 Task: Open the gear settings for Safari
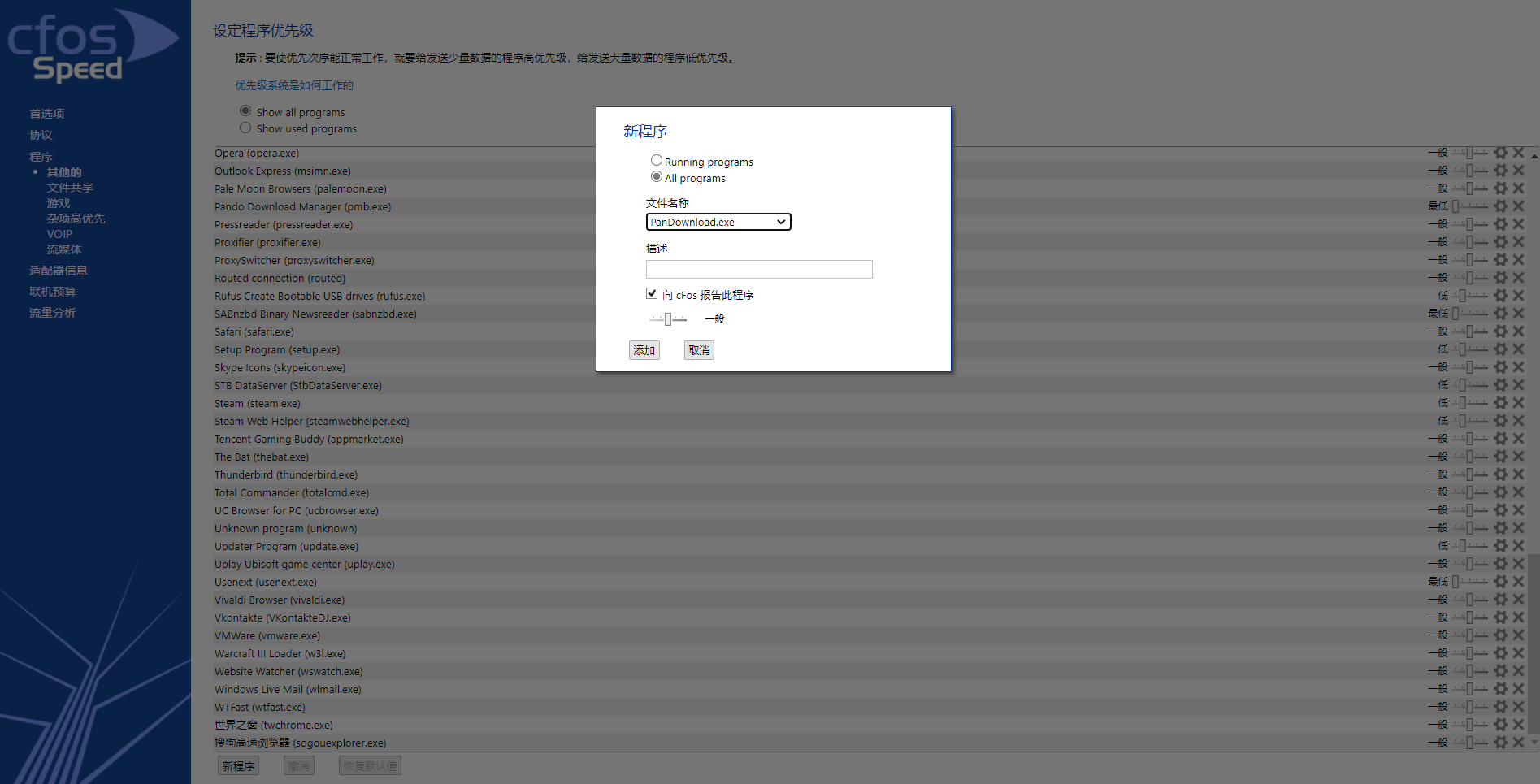point(1499,331)
